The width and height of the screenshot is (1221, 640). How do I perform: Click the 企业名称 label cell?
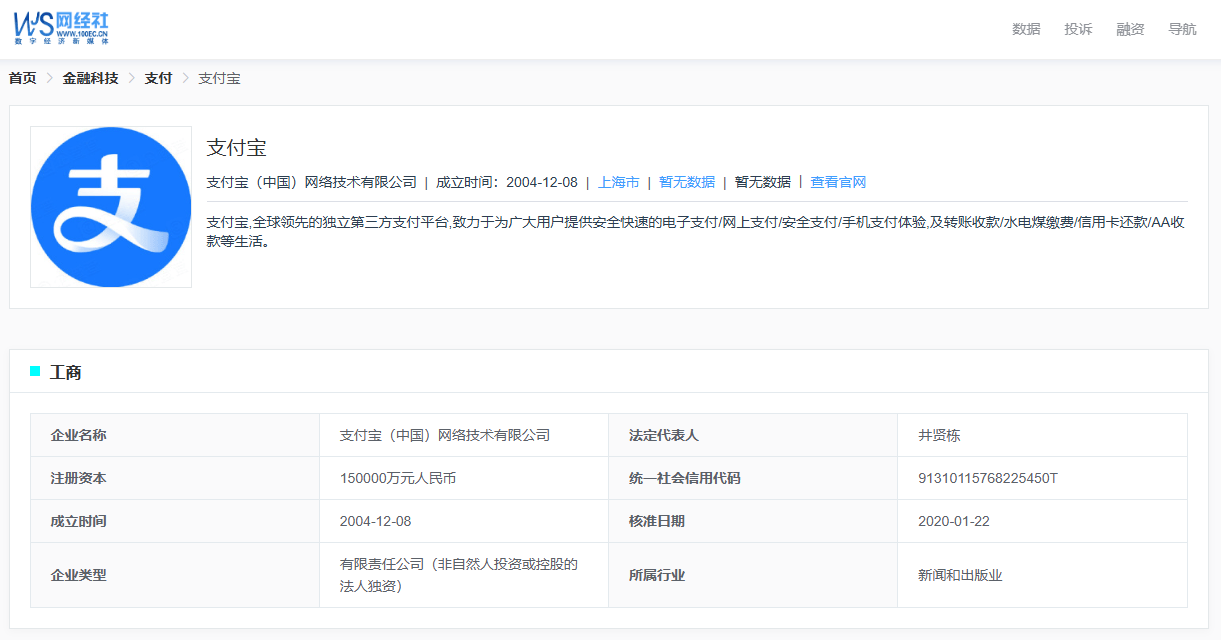coord(175,435)
